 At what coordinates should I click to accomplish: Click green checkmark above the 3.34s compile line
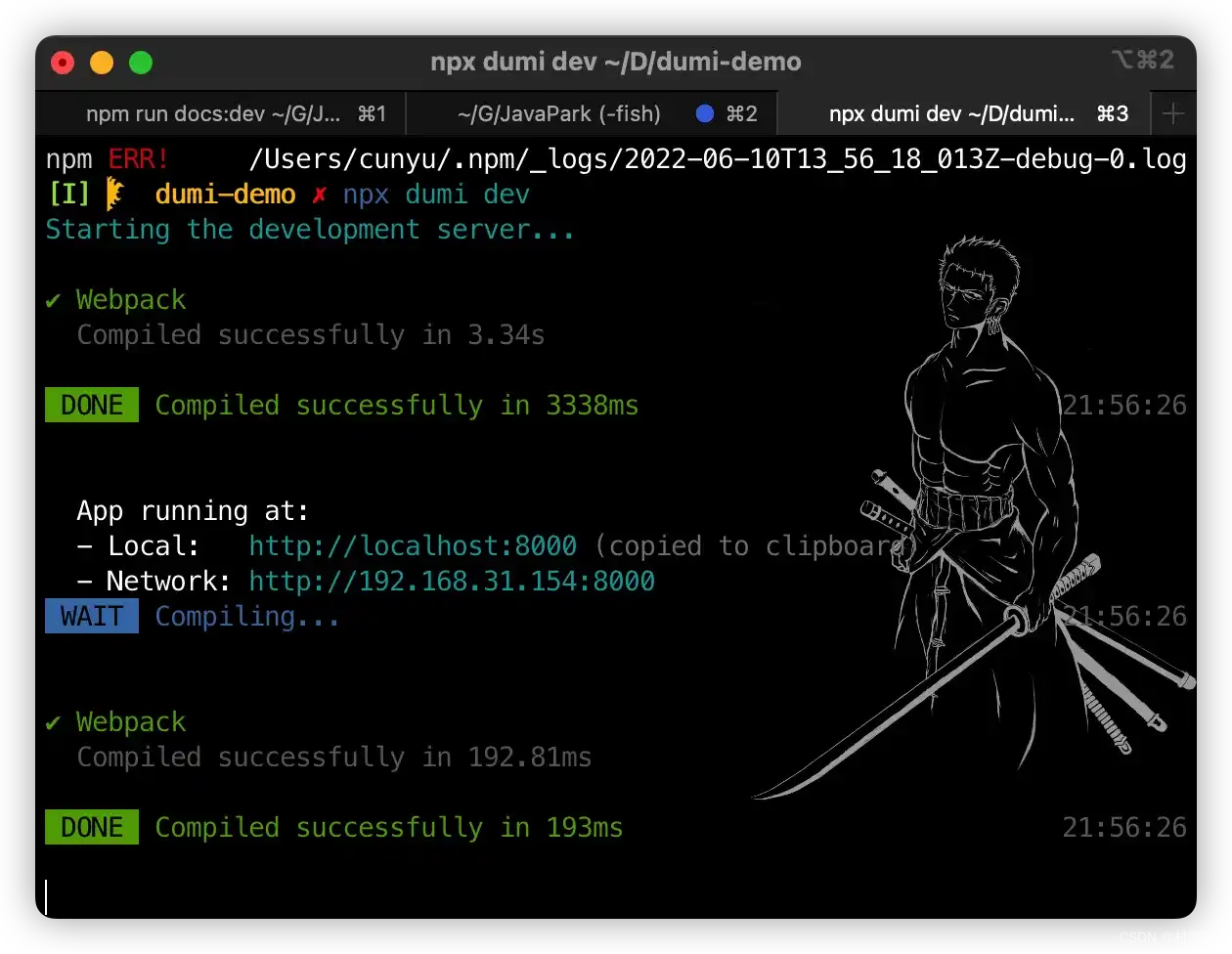[x=53, y=300]
